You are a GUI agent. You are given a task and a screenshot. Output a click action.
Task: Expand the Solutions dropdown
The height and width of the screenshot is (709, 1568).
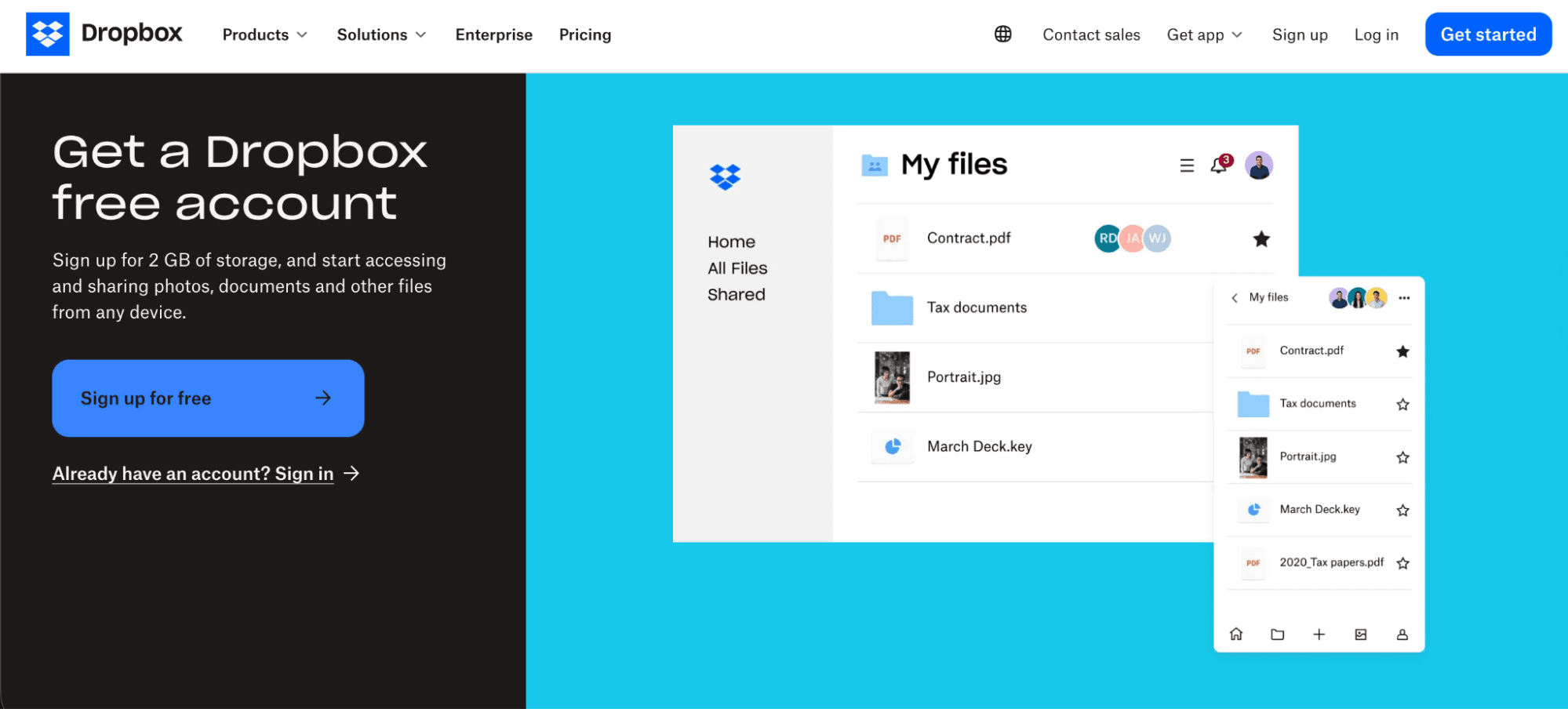pyautogui.click(x=381, y=35)
